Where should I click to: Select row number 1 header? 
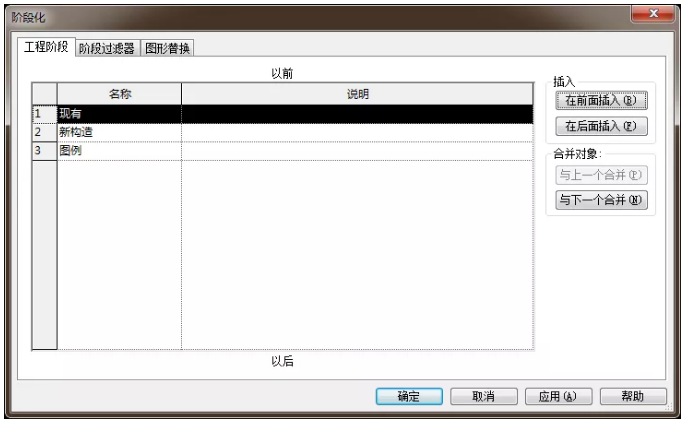click(x=43, y=114)
